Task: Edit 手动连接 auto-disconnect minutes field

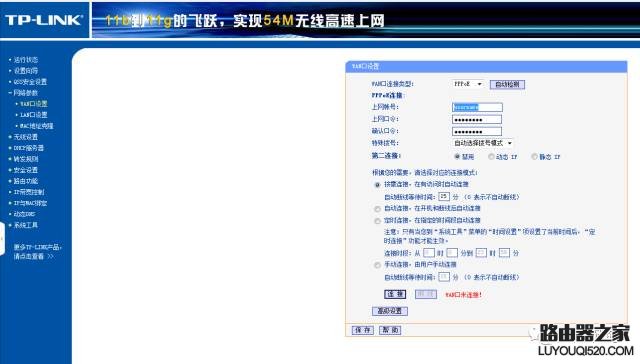Action: pos(444,277)
